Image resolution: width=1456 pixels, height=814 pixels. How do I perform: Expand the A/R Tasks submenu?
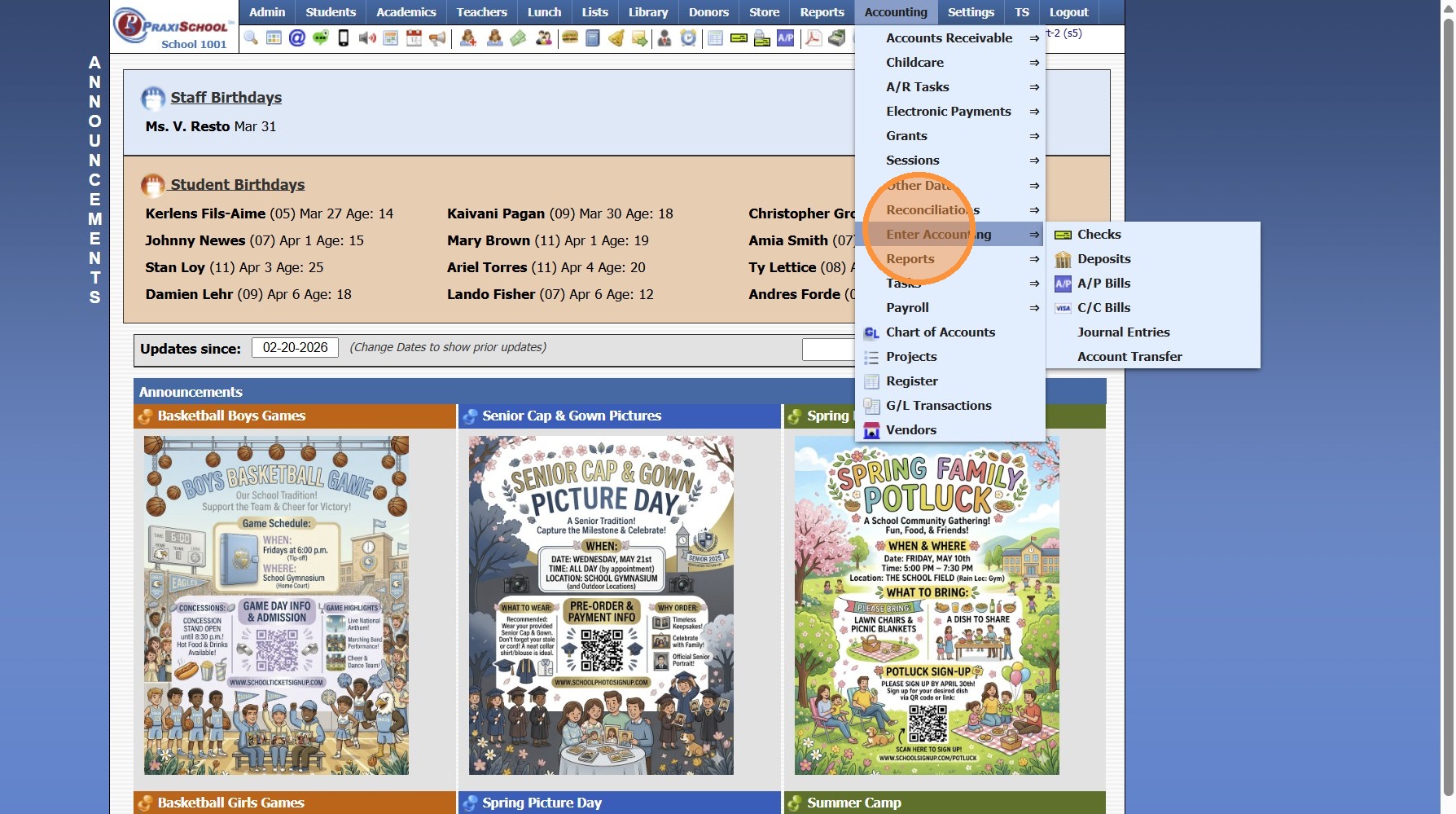coord(950,87)
